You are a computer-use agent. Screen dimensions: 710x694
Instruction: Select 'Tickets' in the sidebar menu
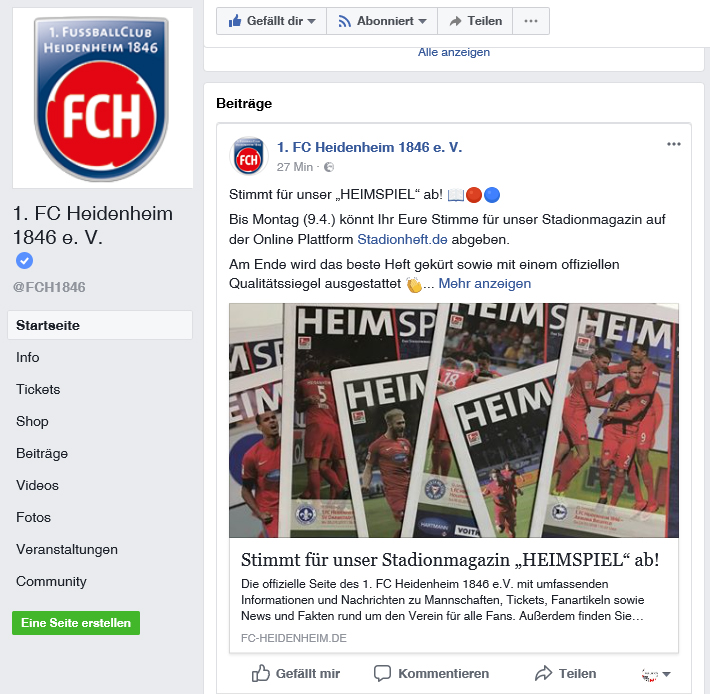38,389
